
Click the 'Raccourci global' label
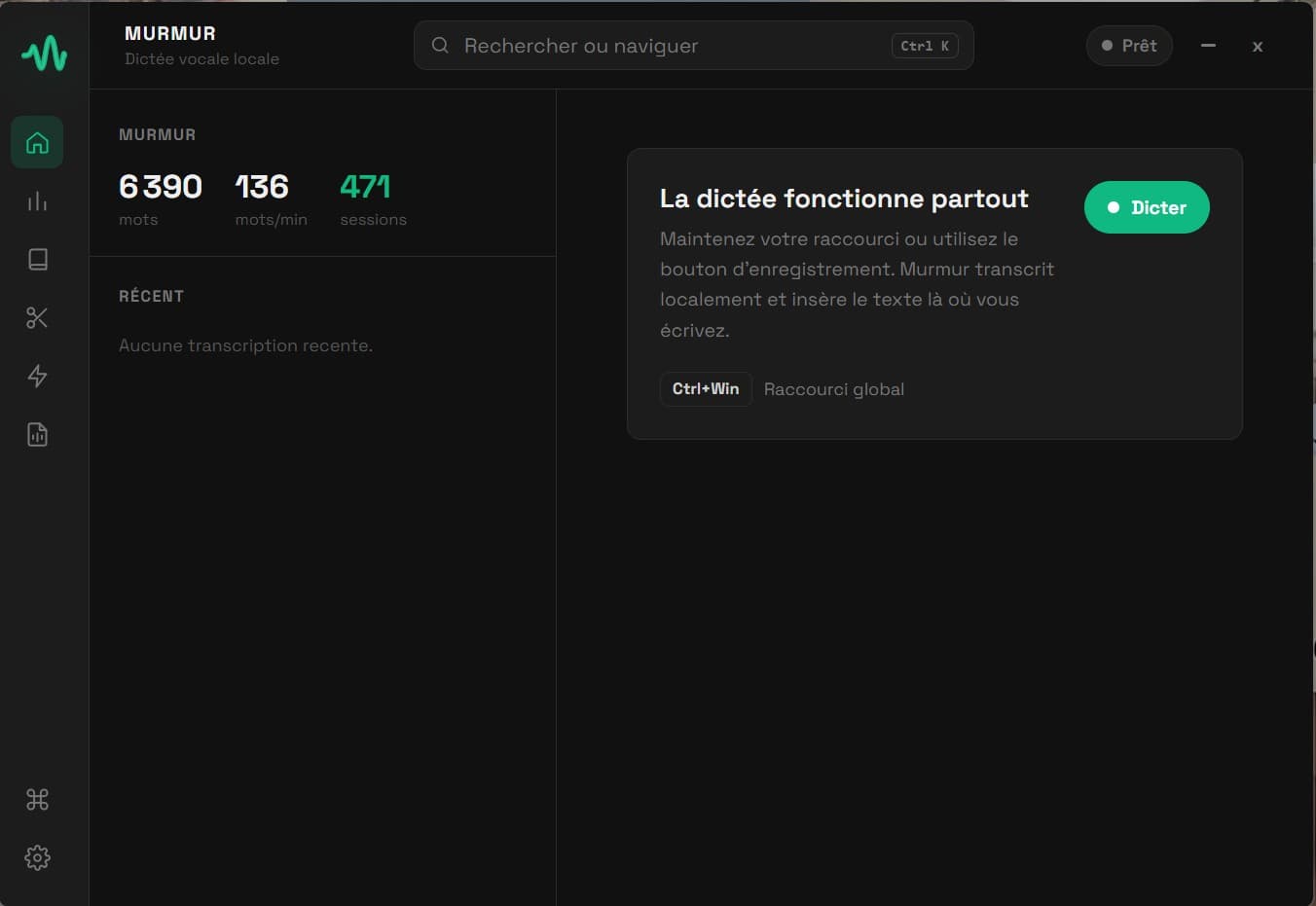point(834,389)
